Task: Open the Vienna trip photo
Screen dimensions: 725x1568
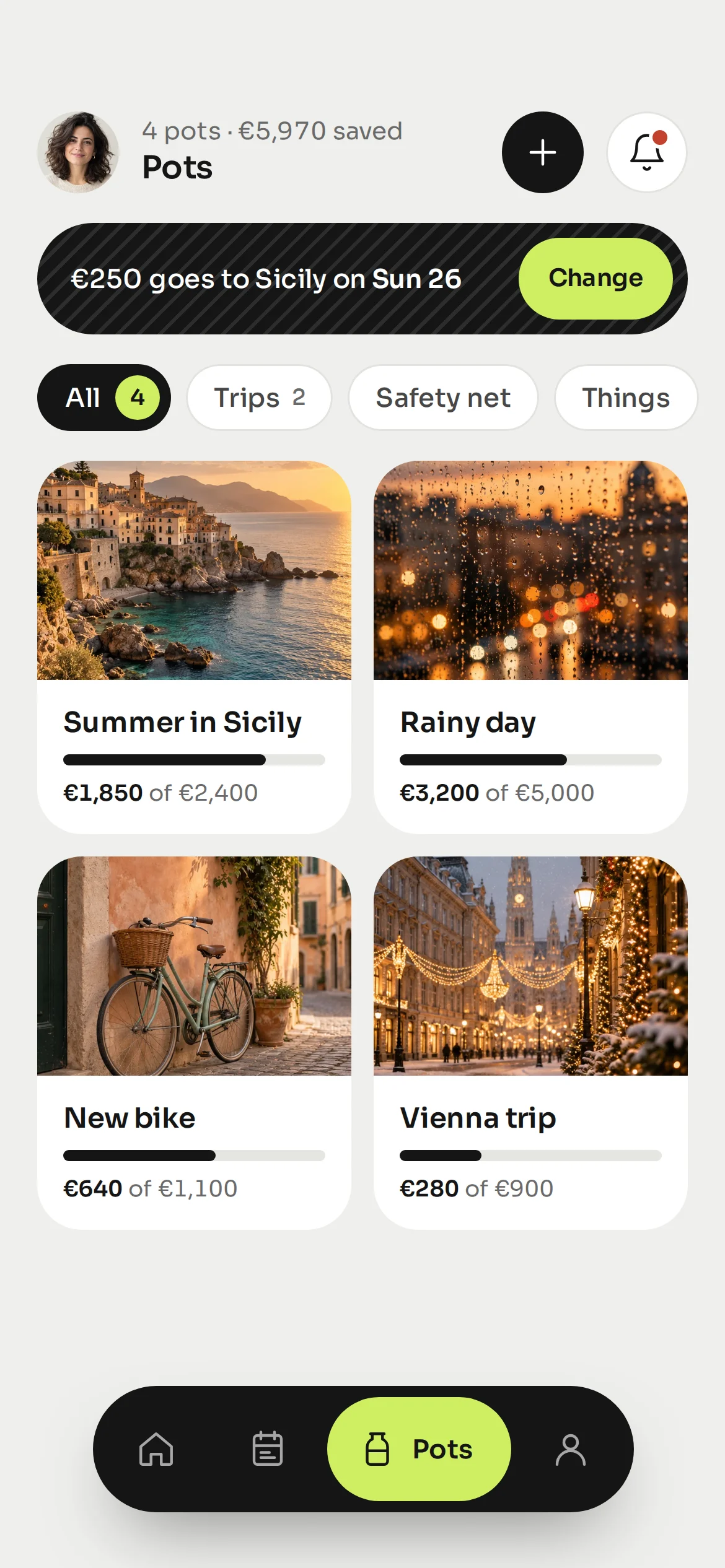Action: [530, 966]
